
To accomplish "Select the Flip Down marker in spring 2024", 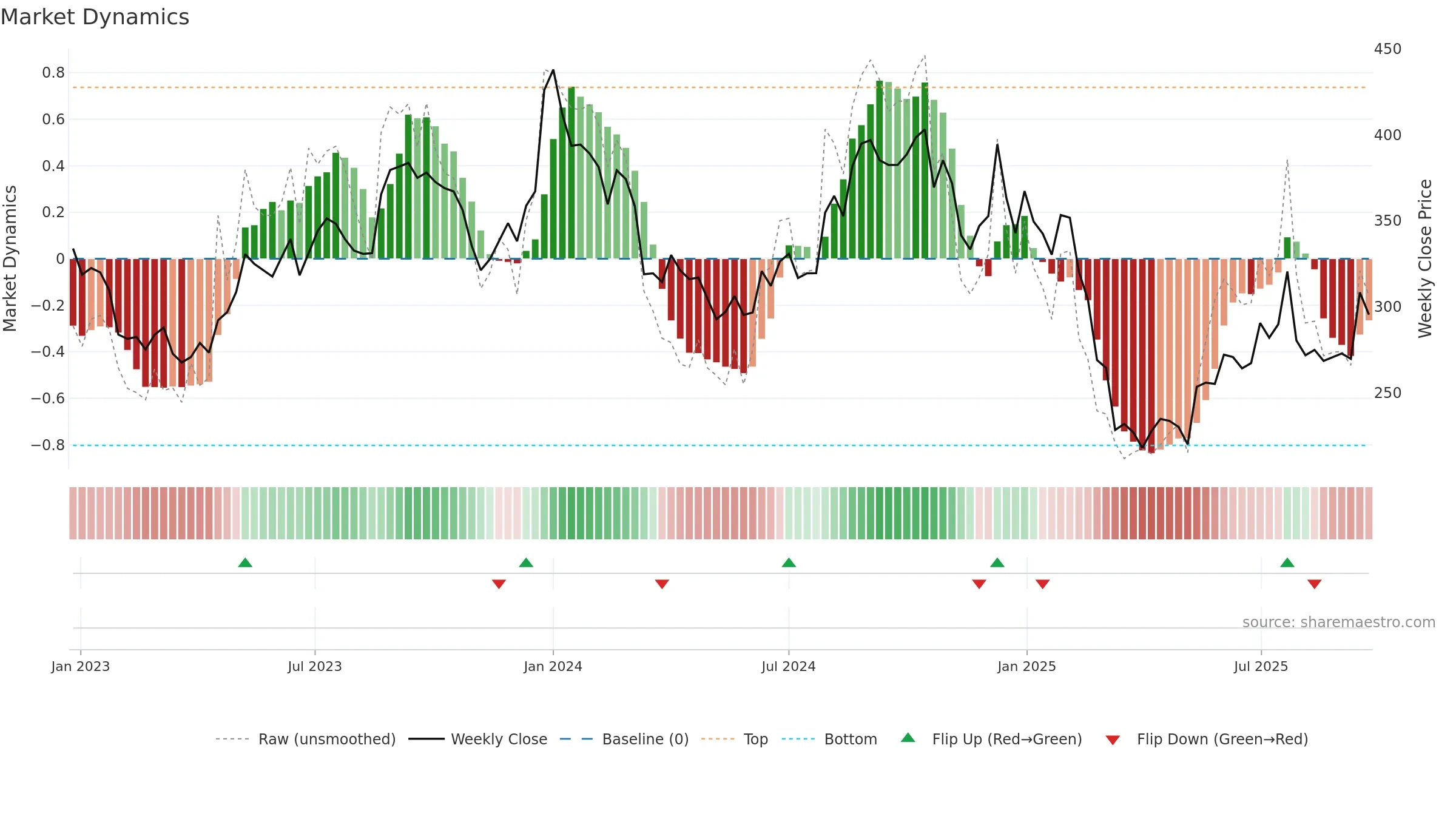I will click(x=662, y=584).
